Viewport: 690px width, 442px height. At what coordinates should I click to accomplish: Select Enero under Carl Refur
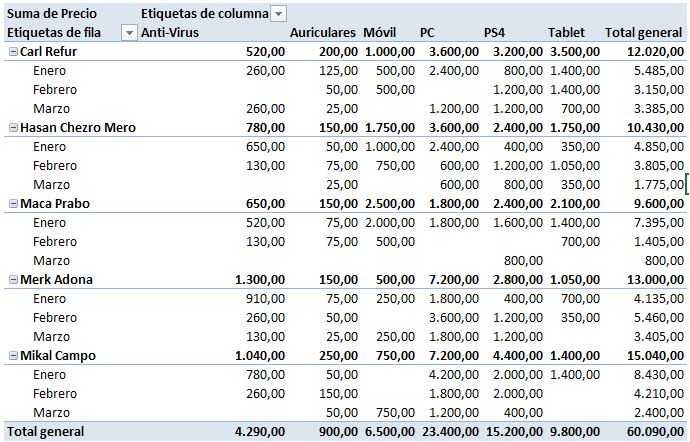coord(49,70)
